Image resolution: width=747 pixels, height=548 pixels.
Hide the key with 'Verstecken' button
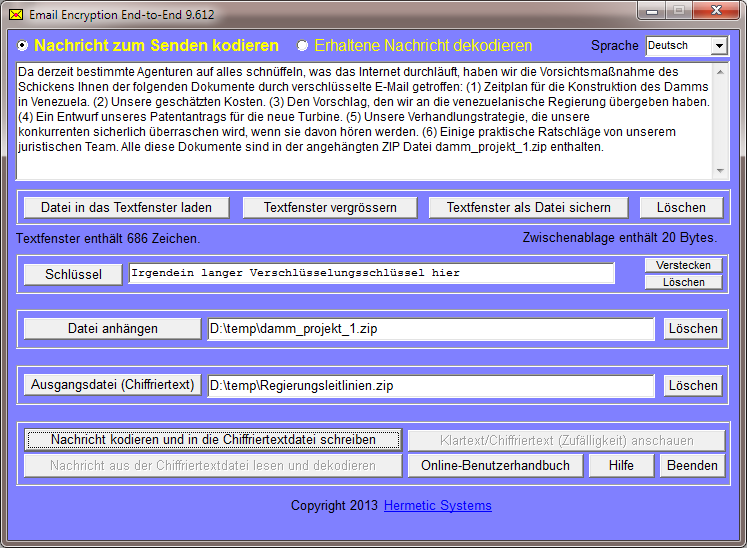(x=683, y=265)
